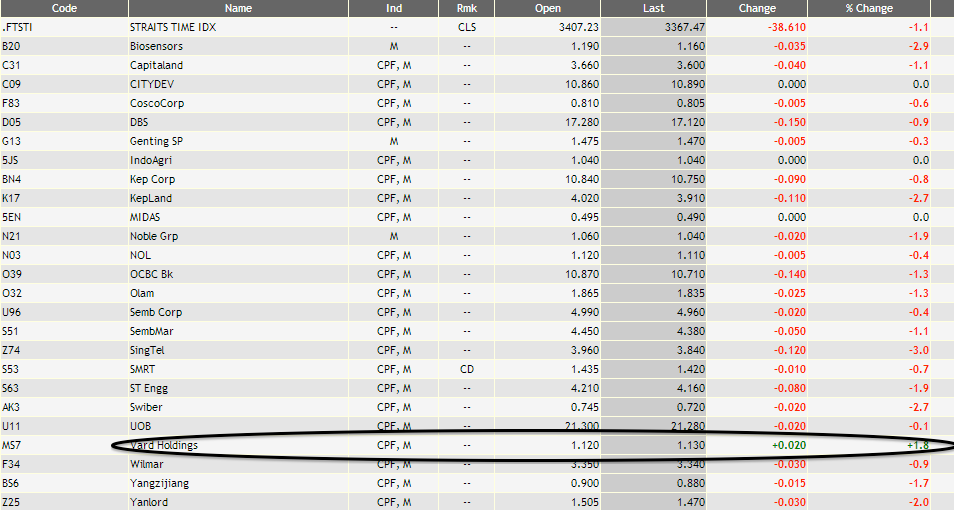Viewport: 954px width, 510px height.
Task: Select the Open column header
Action: pyautogui.click(x=548, y=8)
